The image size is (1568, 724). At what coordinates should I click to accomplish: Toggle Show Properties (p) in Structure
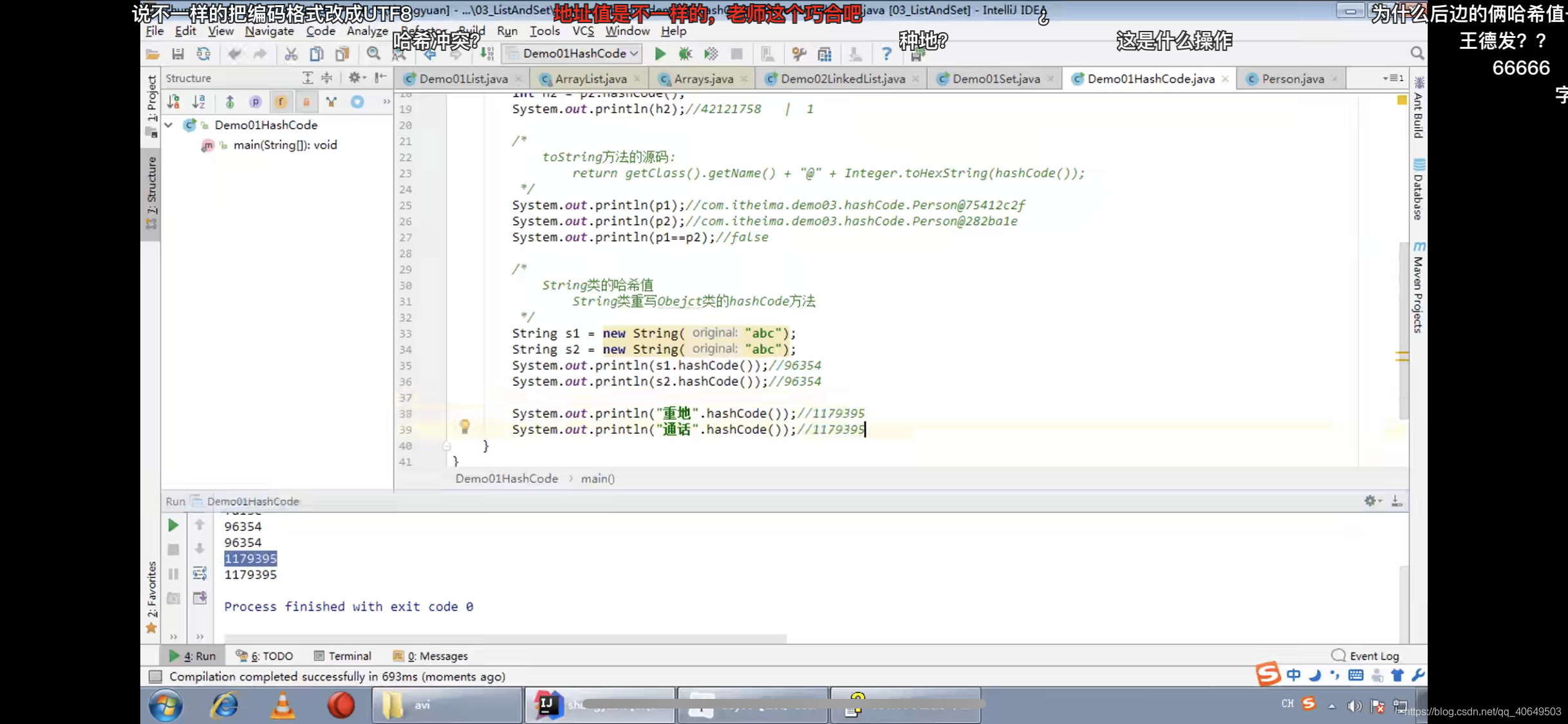point(256,102)
